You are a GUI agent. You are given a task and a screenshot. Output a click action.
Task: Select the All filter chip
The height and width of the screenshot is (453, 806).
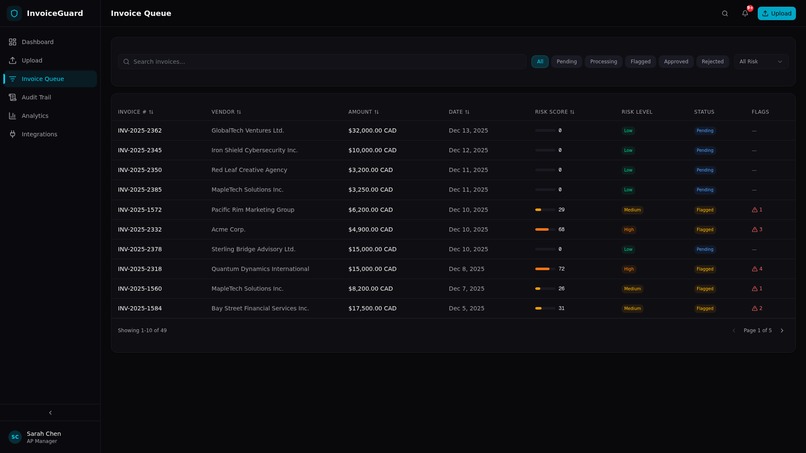[540, 62]
